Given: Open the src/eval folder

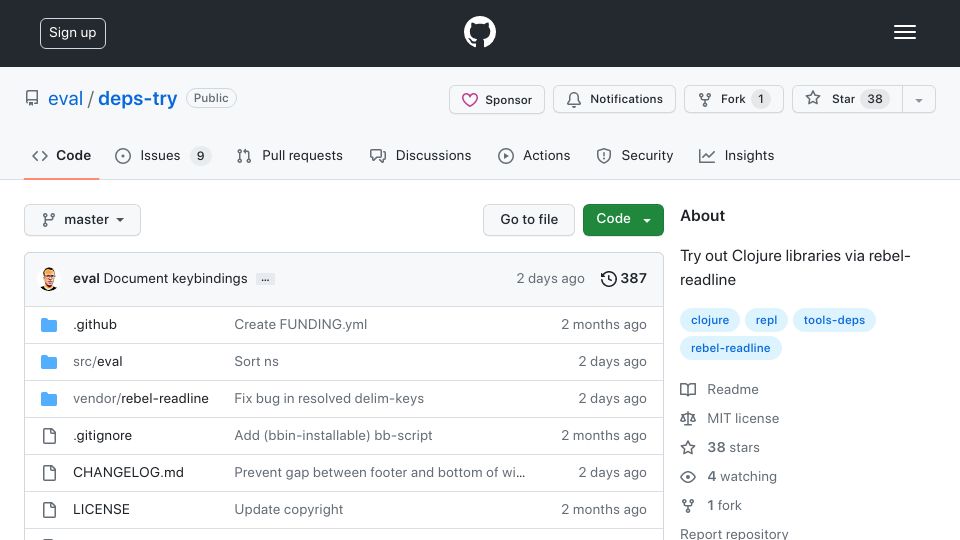Looking at the screenshot, I should [x=98, y=361].
